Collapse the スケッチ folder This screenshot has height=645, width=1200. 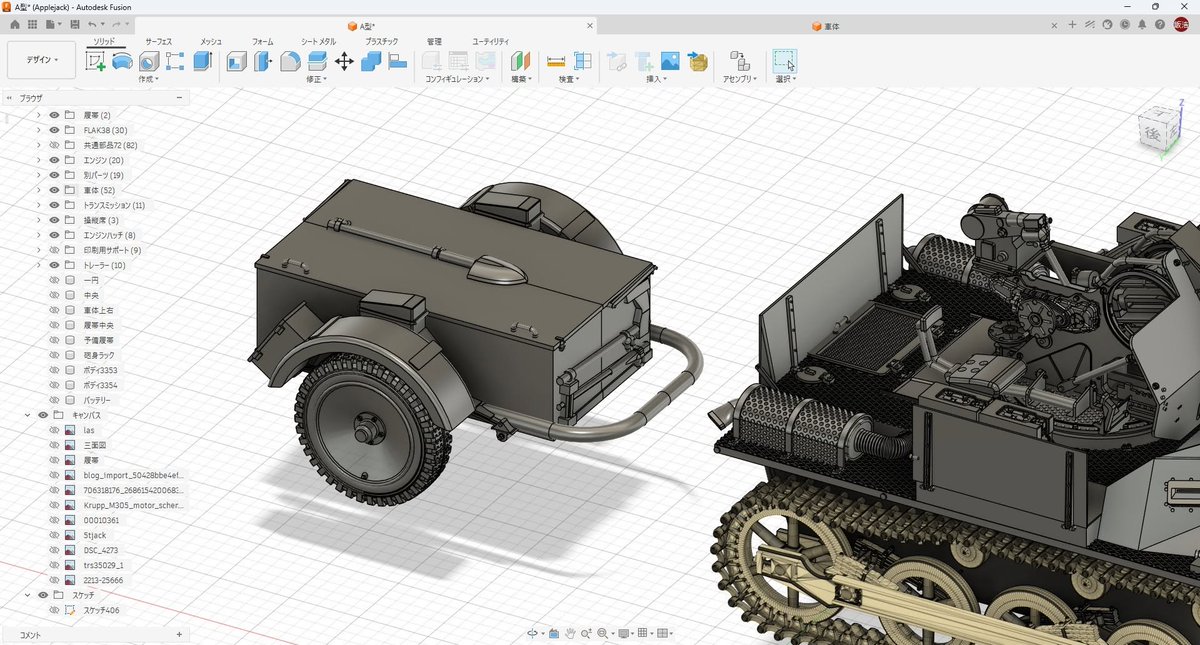point(27,595)
